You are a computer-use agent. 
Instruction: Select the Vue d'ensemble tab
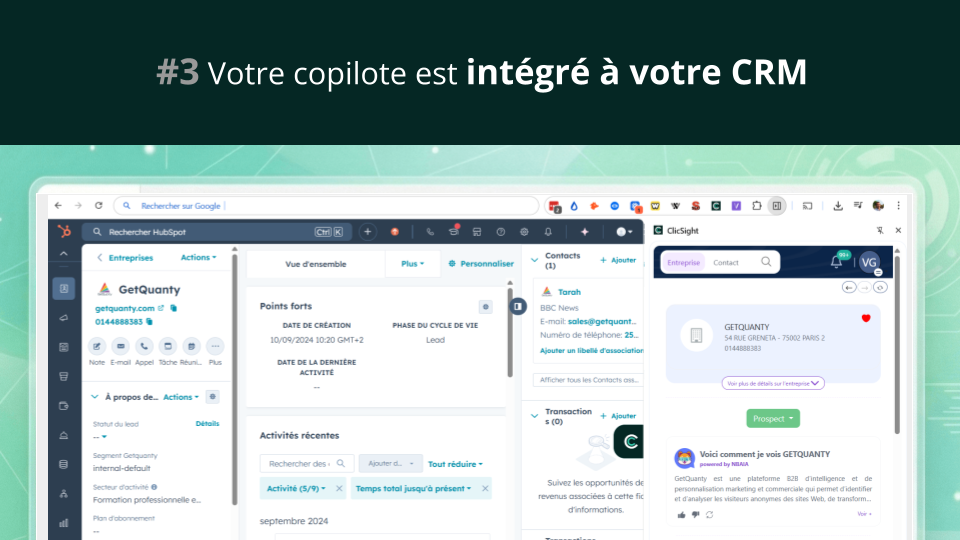coord(316,264)
